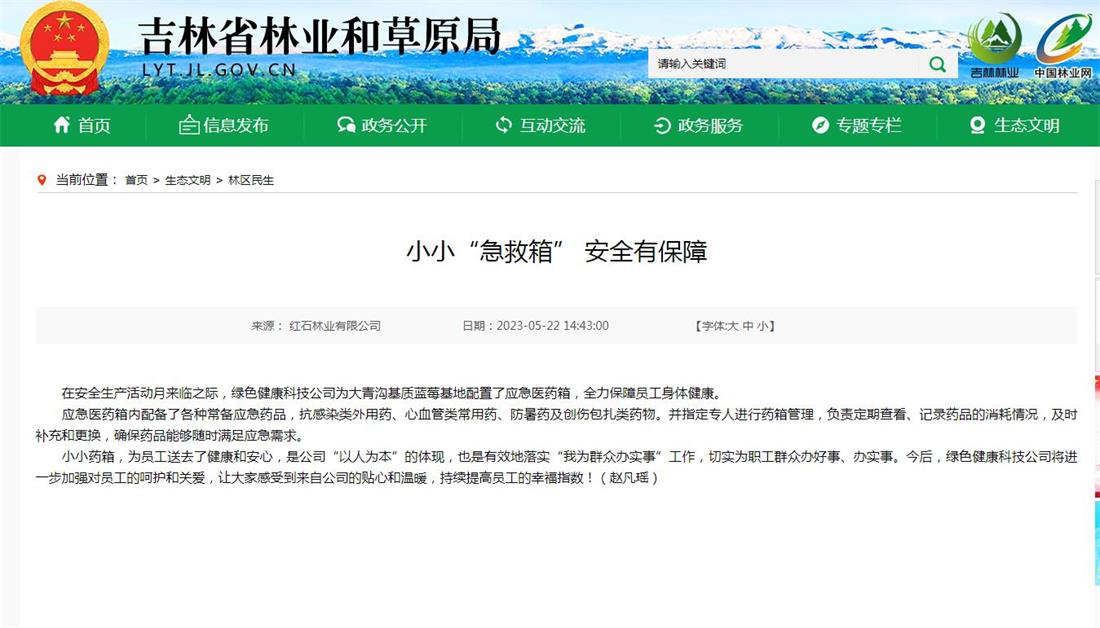The height and width of the screenshot is (628, 1100).
Task: Click the 专题专栏 compass icon
Action: (x=820, y=125)
